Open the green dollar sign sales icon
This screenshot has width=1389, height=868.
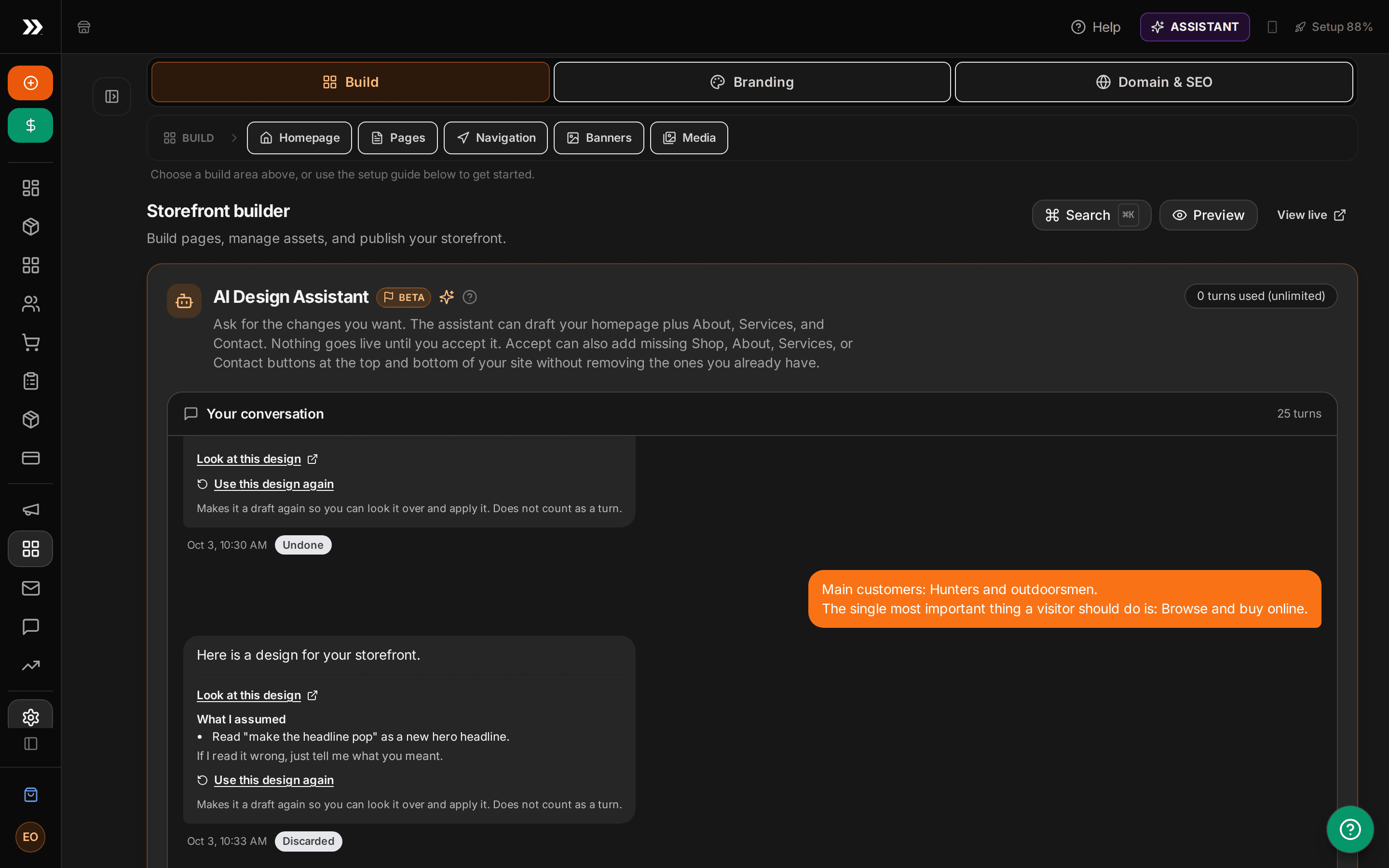click(30, 125)
